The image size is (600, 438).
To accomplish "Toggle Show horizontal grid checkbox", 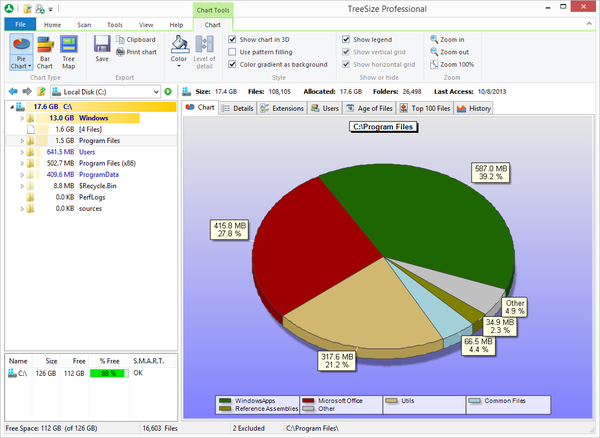I will click(346, 64).
